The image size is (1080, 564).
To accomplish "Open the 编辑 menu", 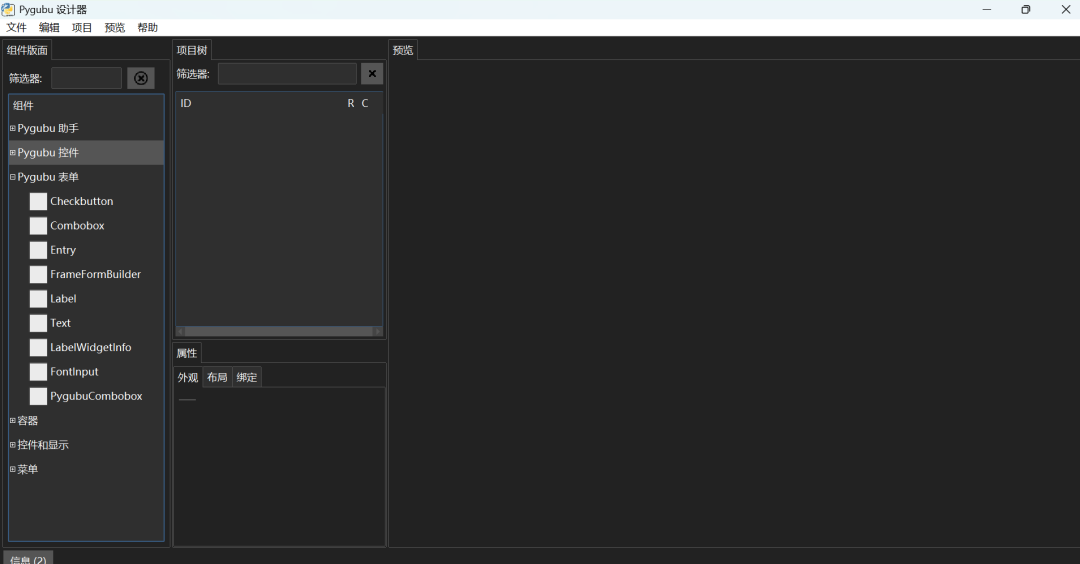I will tap(49, 28).
